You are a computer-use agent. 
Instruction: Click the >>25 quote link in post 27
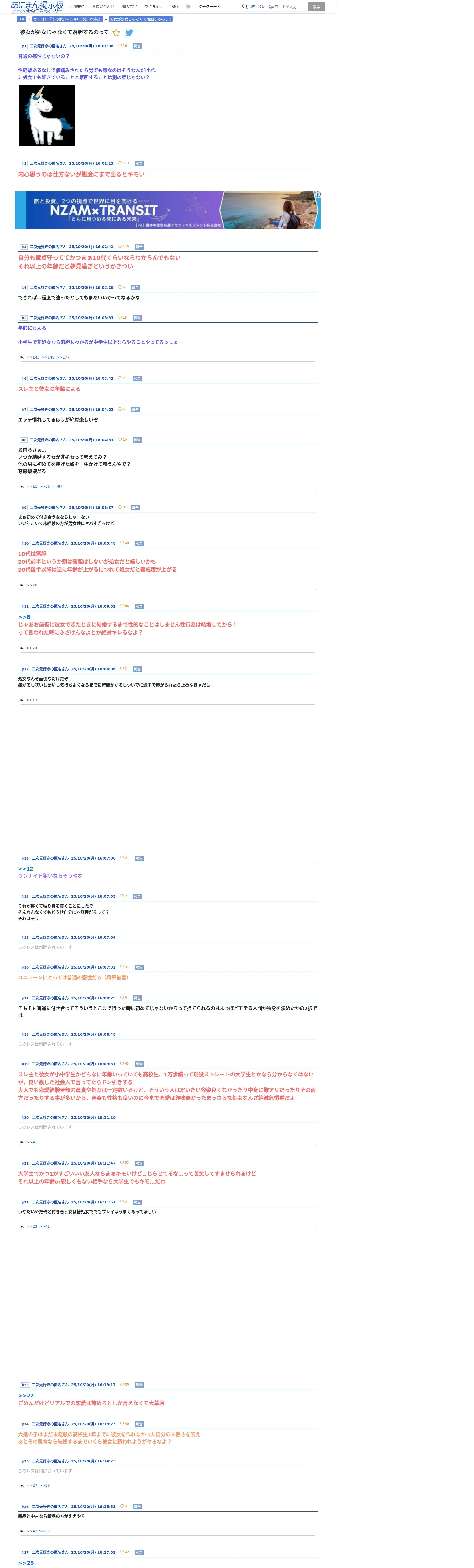pyautogui.click(x=26, y=1563)
